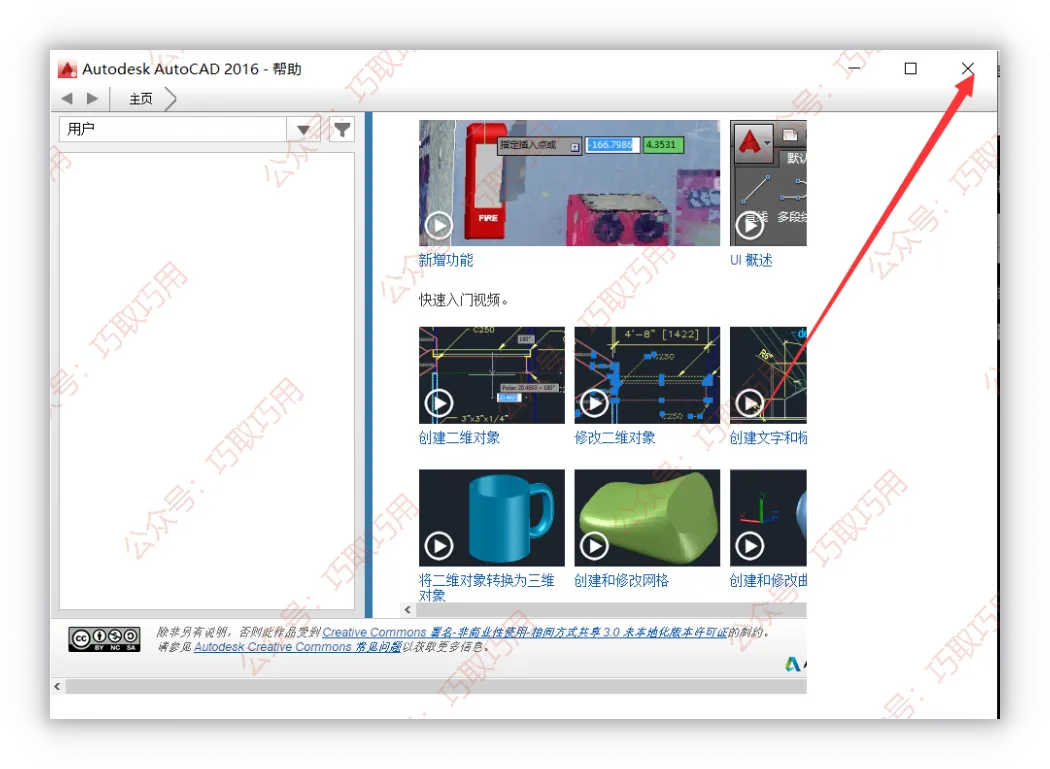Click the back navigation arrow

point(67,98)
